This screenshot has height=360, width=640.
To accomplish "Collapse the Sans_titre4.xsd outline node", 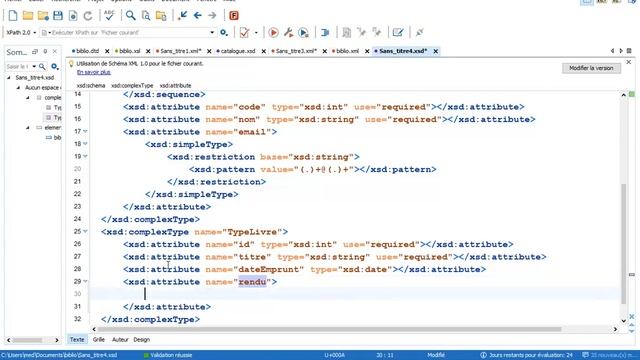I will pos(9,77).
